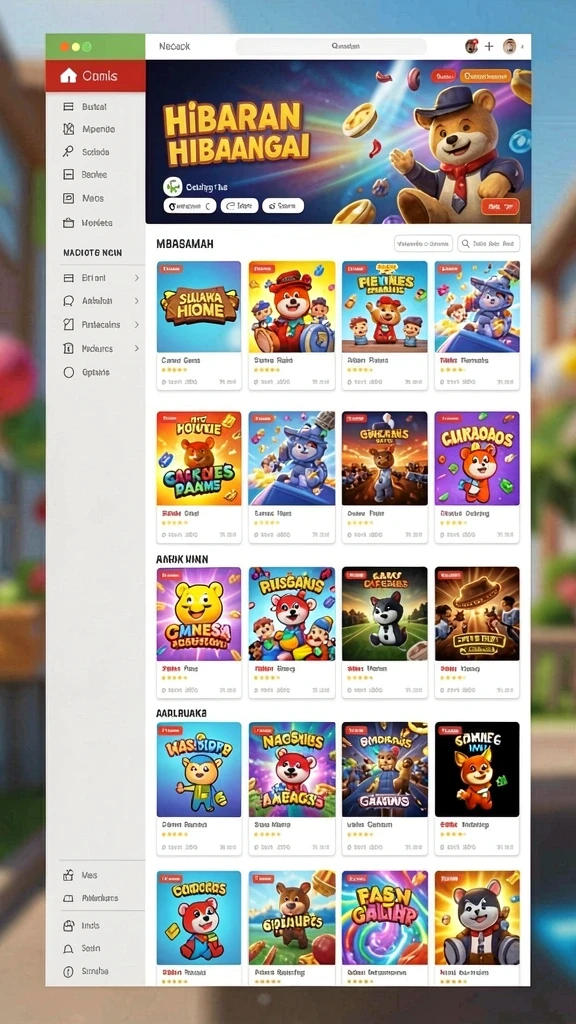Click the middle white pill button in banner
The height and width of the screenshot is (1024, 576).
coord(240,206)
